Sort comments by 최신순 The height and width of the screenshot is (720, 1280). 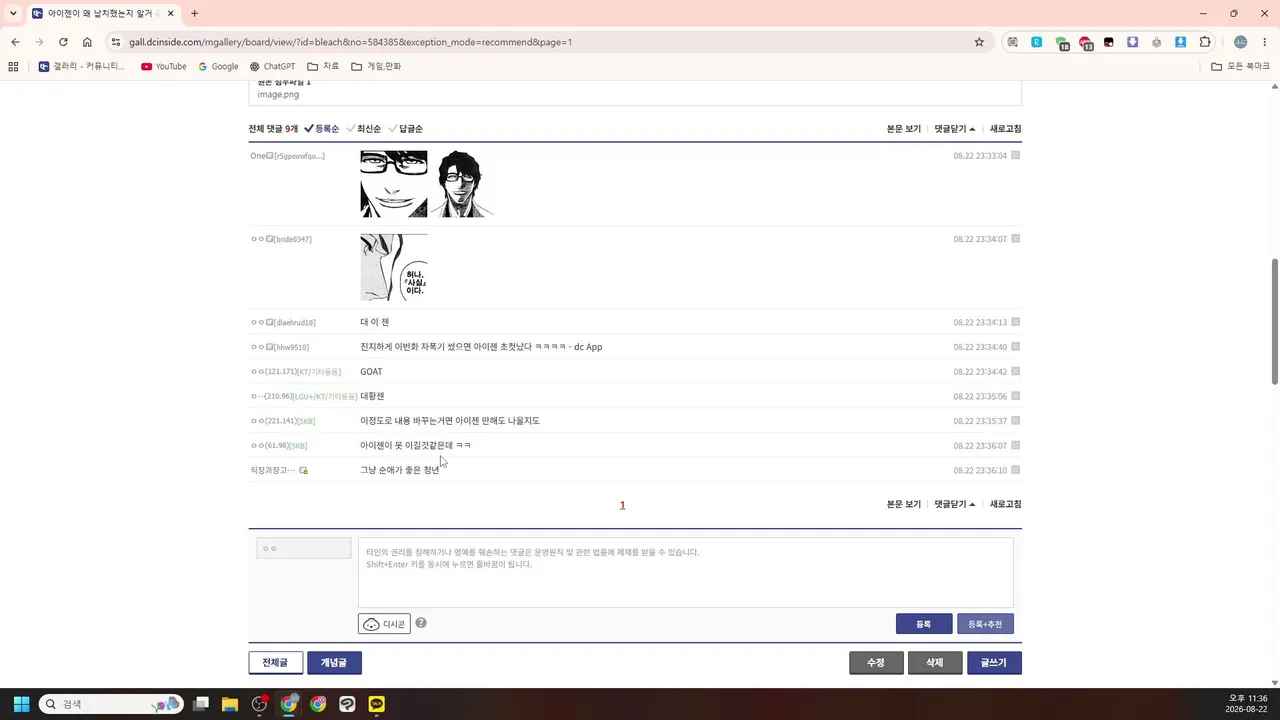click(x=364, y=129)
